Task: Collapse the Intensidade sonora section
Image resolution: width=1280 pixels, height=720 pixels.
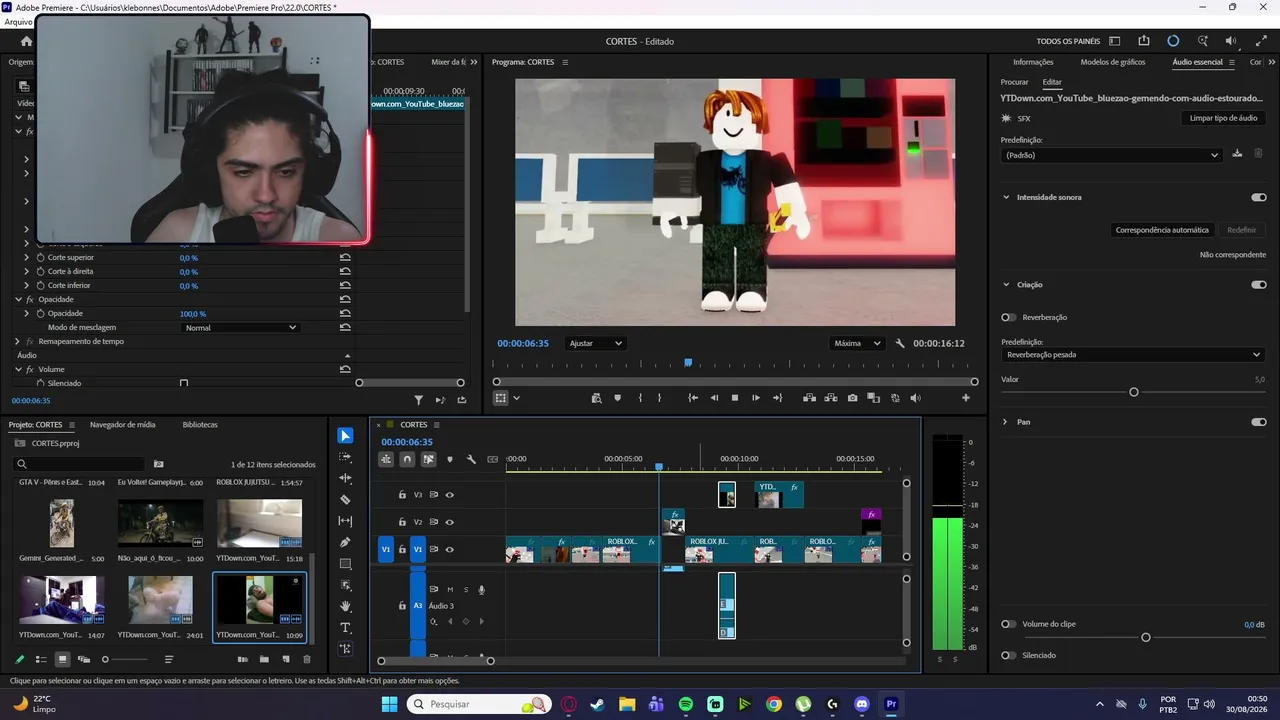Action: [x=1006, y=197]
